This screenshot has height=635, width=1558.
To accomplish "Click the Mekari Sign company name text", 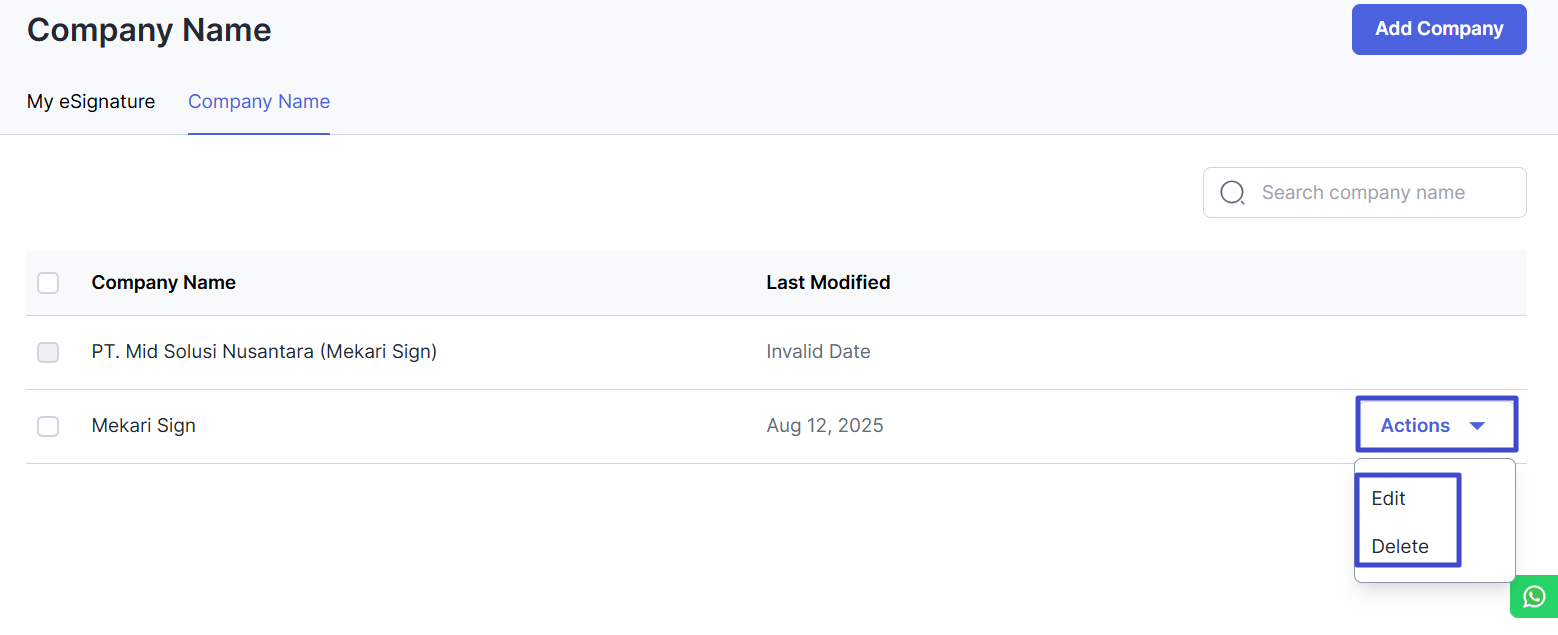I will [x=143, y=426].
